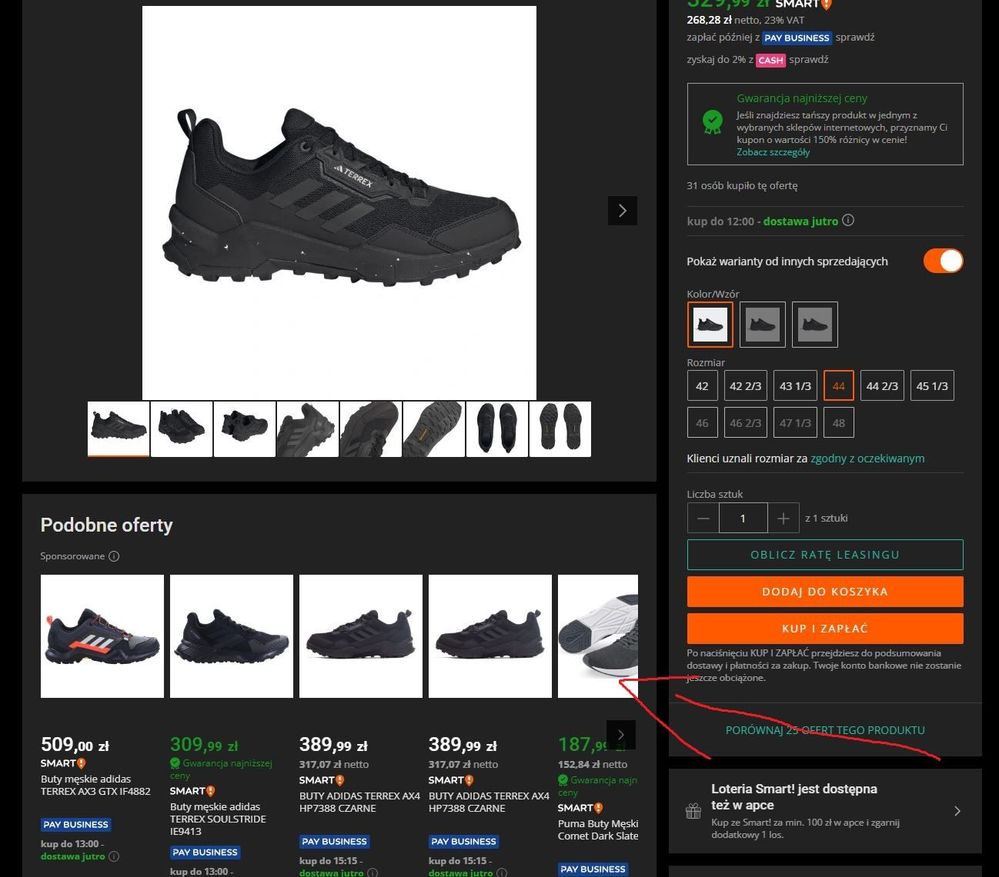Click PAY BUSINESS badge under 509,00 zł offer
The image size is (999, 877).
[x=76, y=825]
